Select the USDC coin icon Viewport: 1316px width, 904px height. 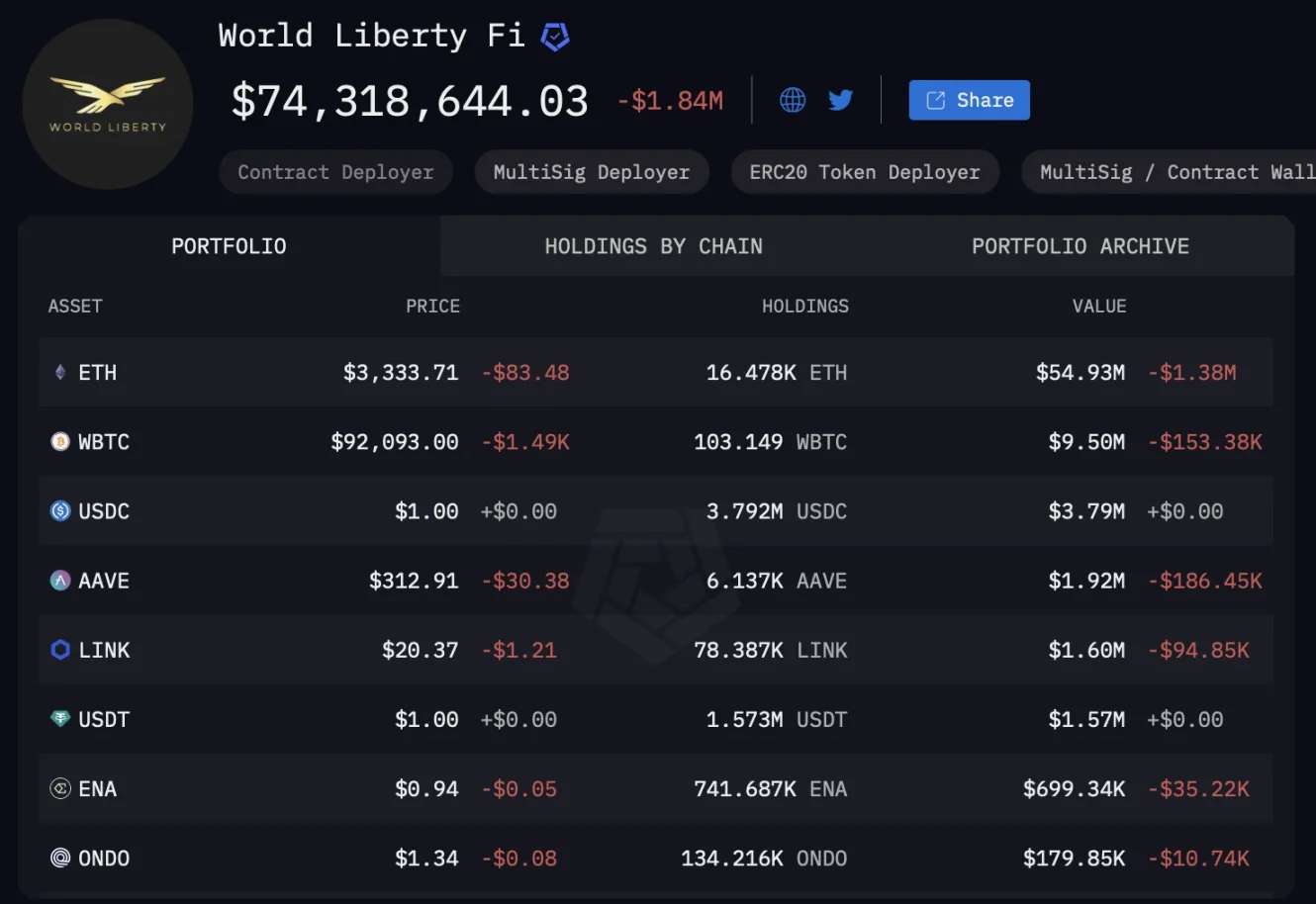[x=60, y=511]
